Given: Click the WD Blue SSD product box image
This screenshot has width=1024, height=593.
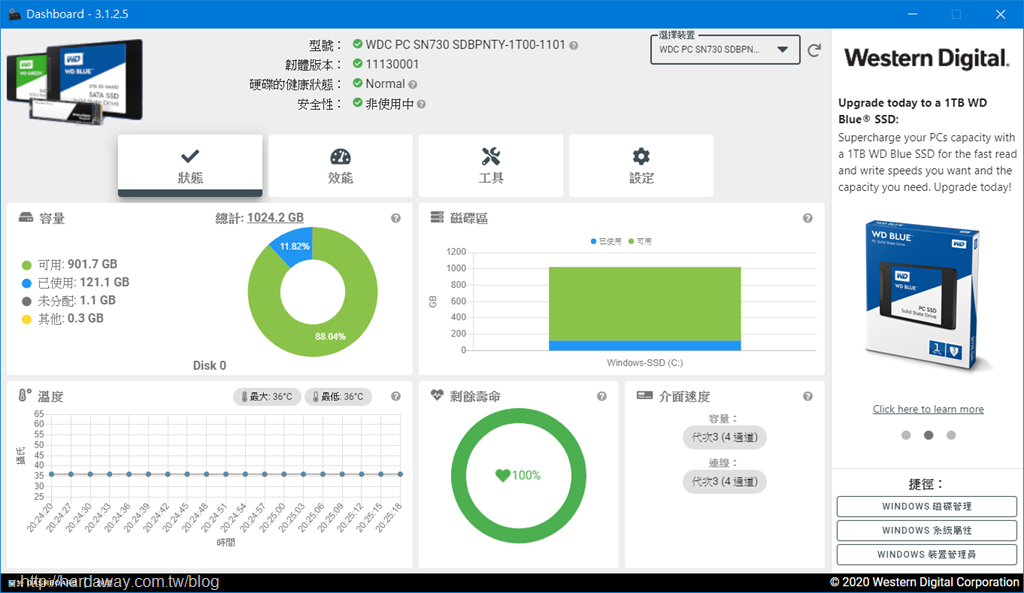Looking at the screenshot, I should pyautogui.click(x=924, y=297).
